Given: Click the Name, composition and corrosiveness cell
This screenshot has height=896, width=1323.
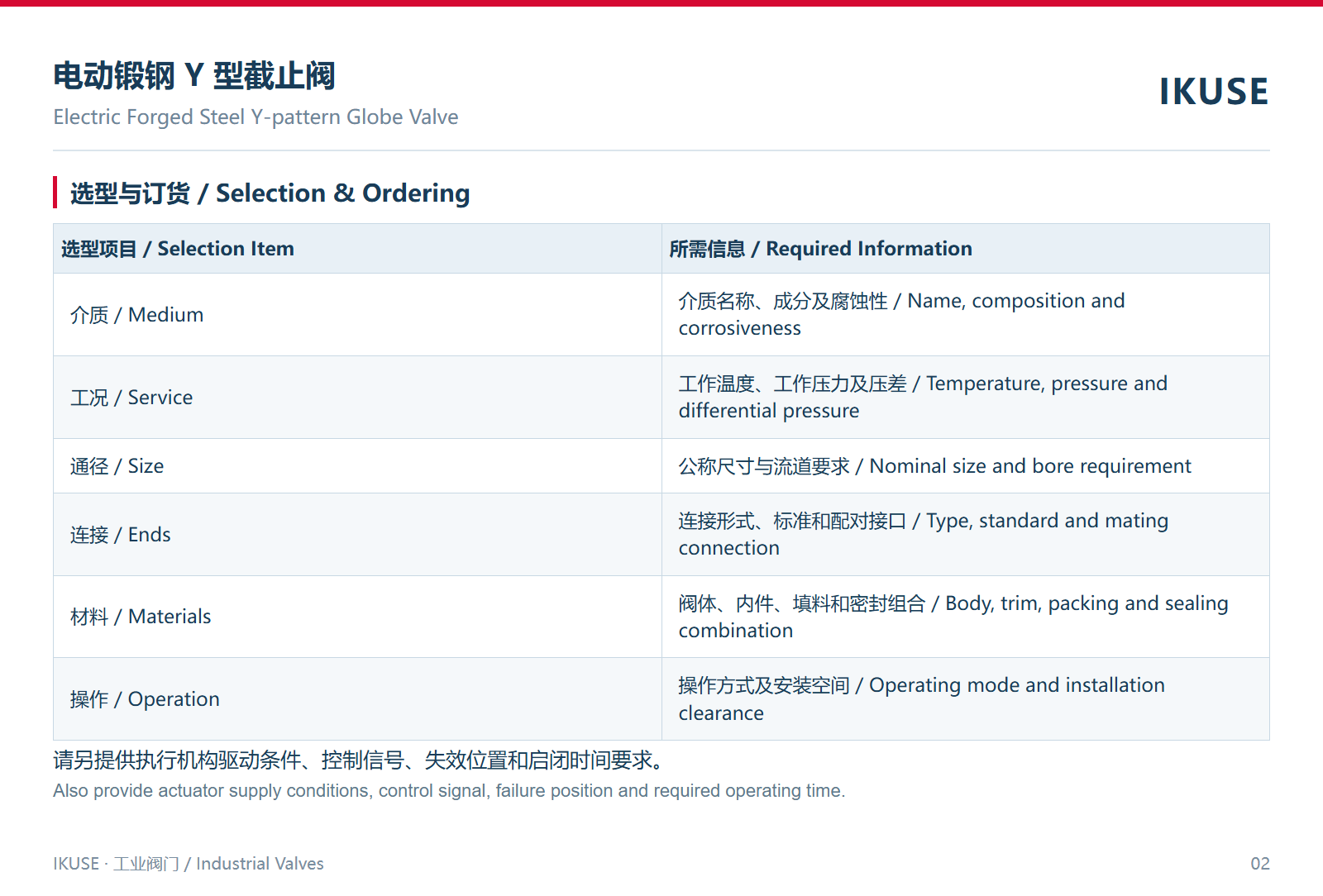Looking at the screenshot, I should 966,315.
